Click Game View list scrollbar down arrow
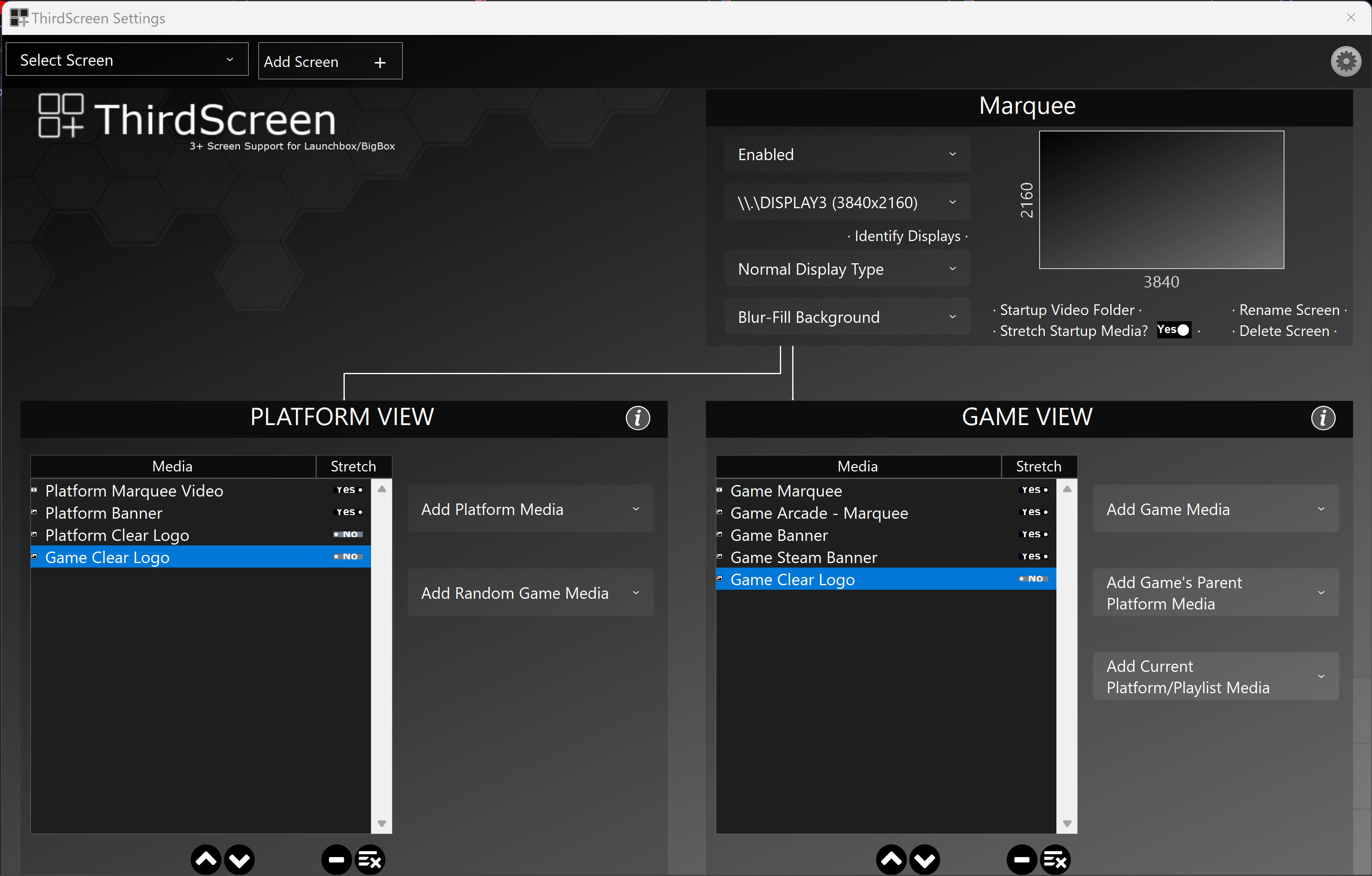 point(1067,823)
